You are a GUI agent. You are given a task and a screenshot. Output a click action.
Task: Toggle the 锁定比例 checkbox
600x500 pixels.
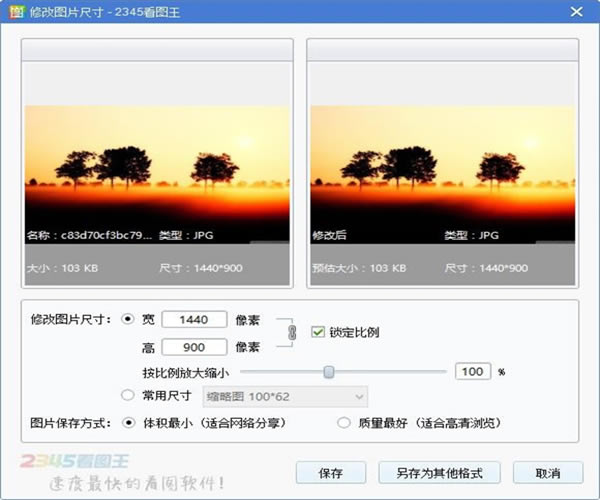pos(318,332)
